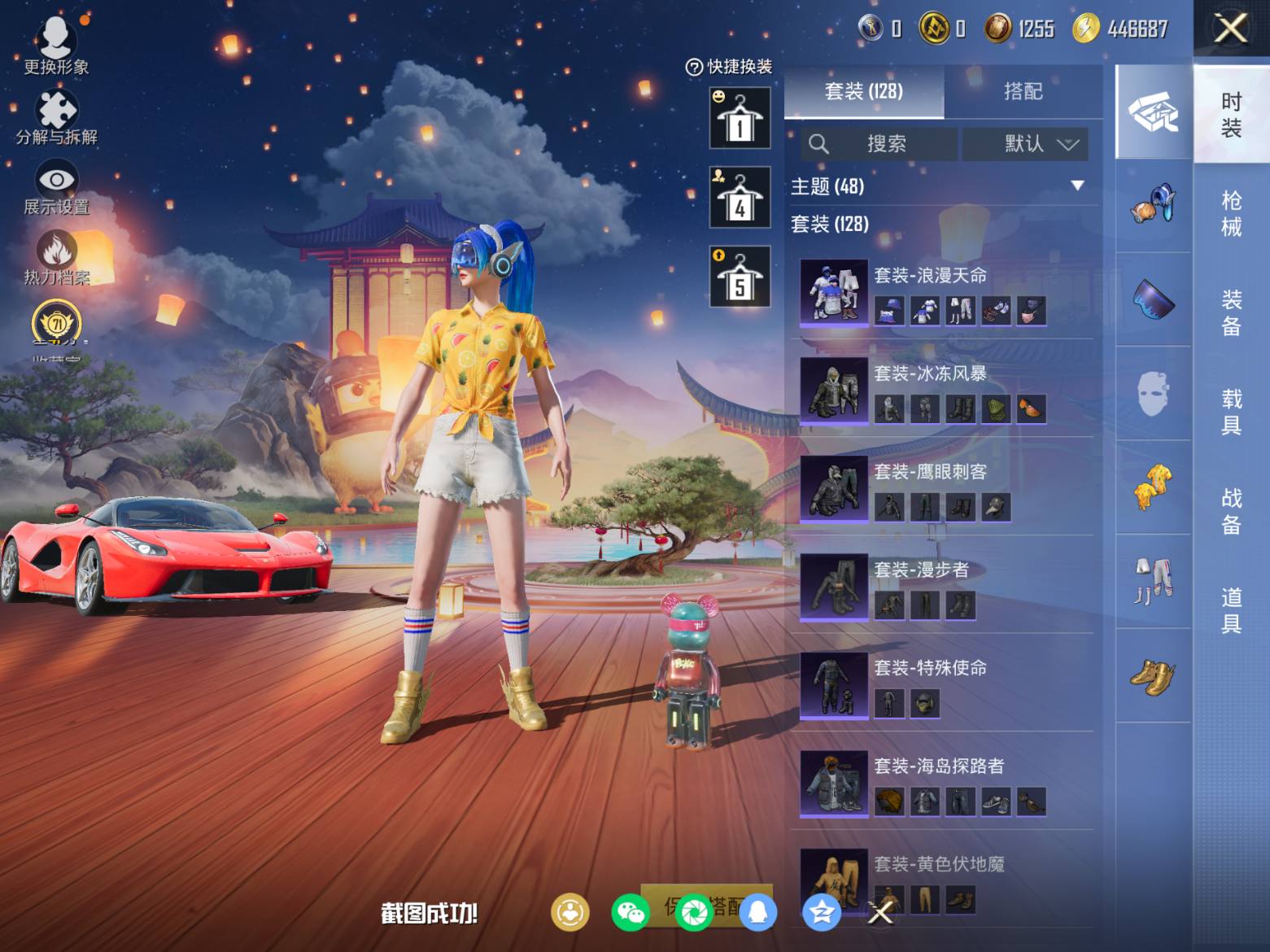
Task: Share the screenshot via green WeChat icon
Action: 630,912
